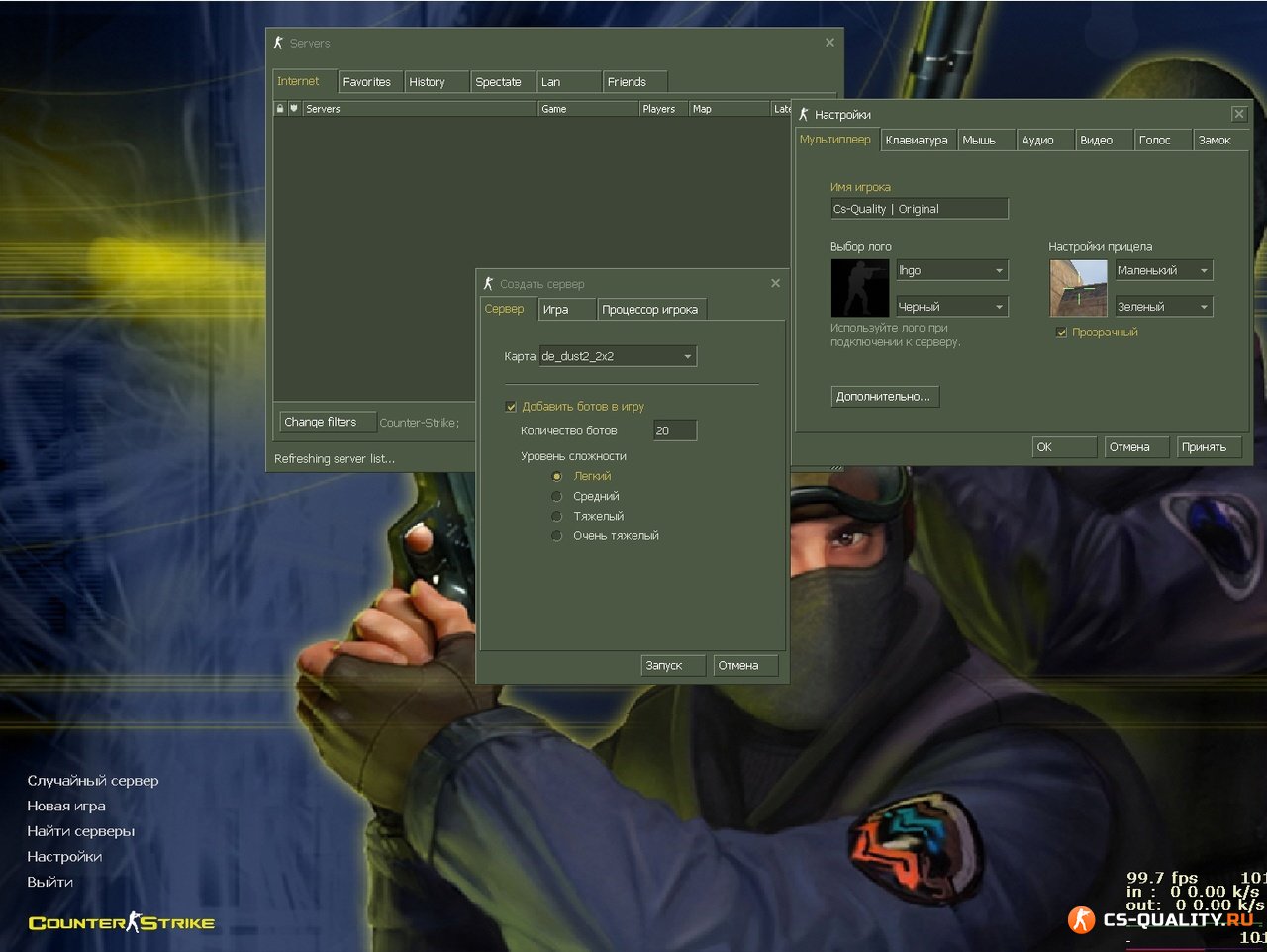Viewport: 1267px width, 952px height.
Task: Click the Количество ботов field
Action: click(x=675, y=430)
